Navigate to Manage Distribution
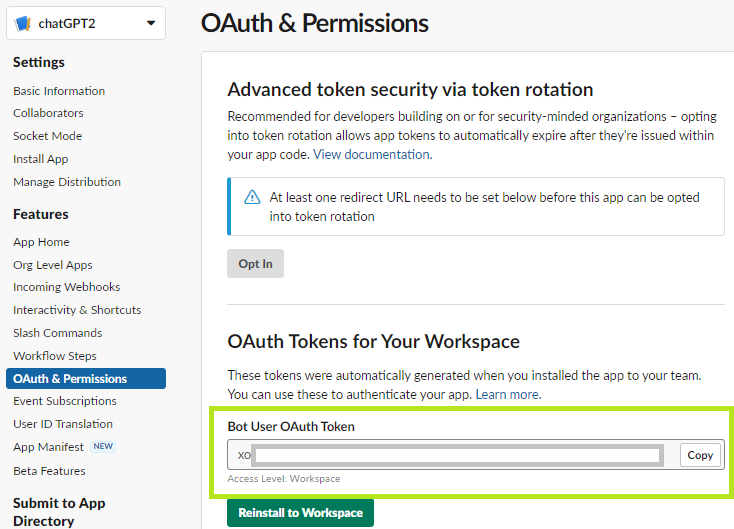This screenshot has width=734, height=529. pos(67,182)
